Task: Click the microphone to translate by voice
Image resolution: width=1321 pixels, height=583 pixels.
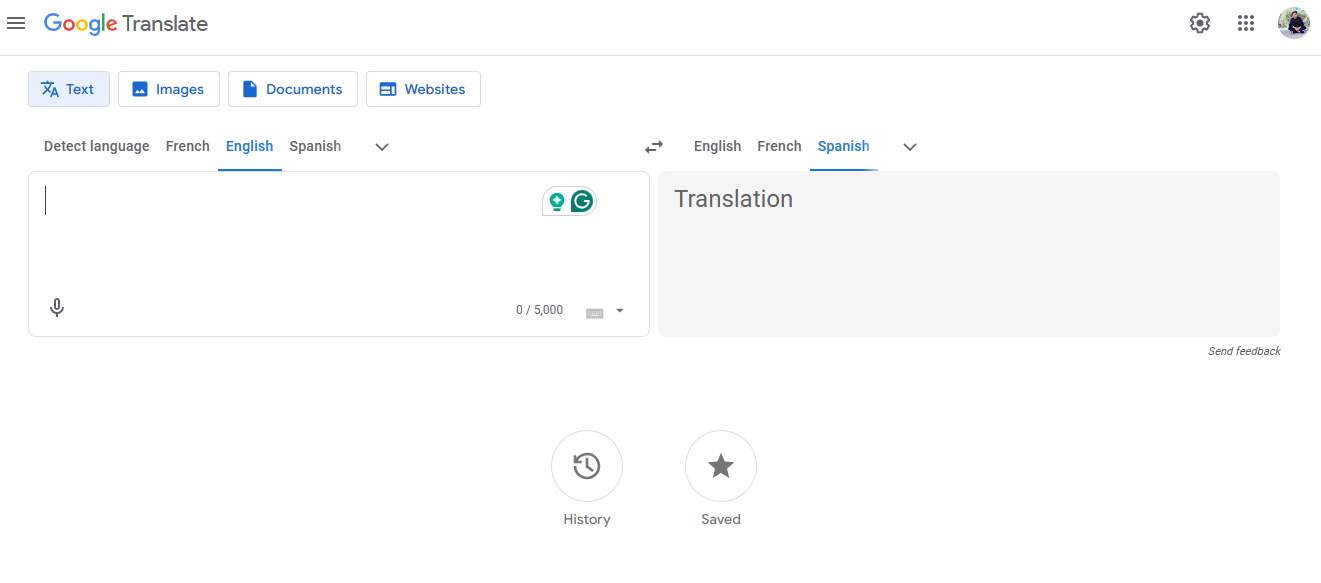Action: [57, 307]
